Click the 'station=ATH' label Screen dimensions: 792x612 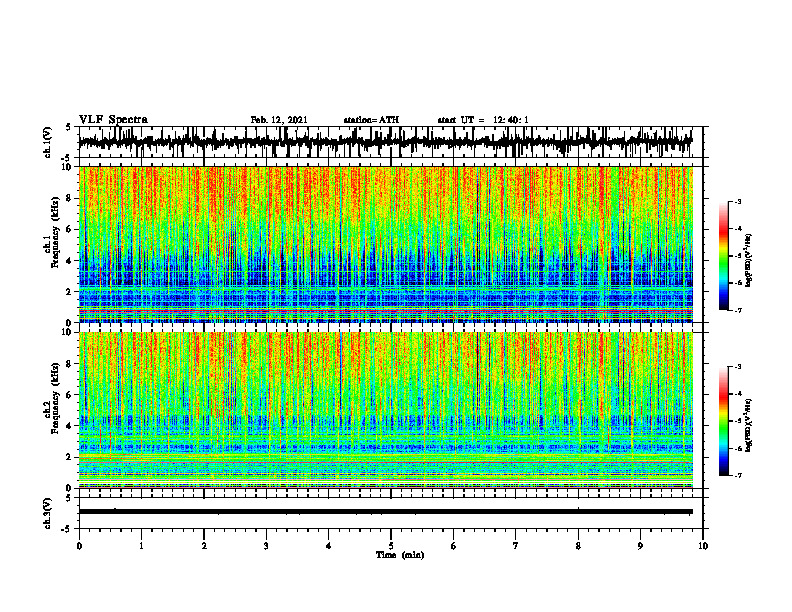pyautogui.click(x=371, y=120)
